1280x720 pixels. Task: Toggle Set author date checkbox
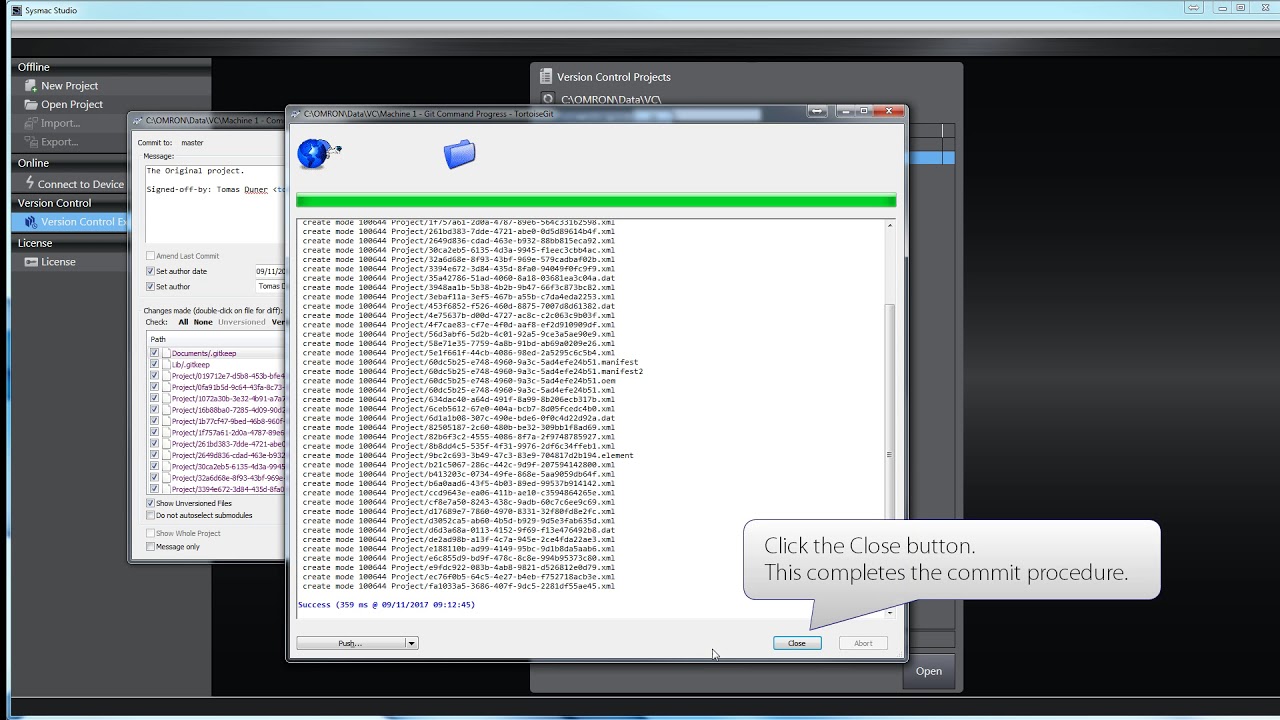pos(151,271)
